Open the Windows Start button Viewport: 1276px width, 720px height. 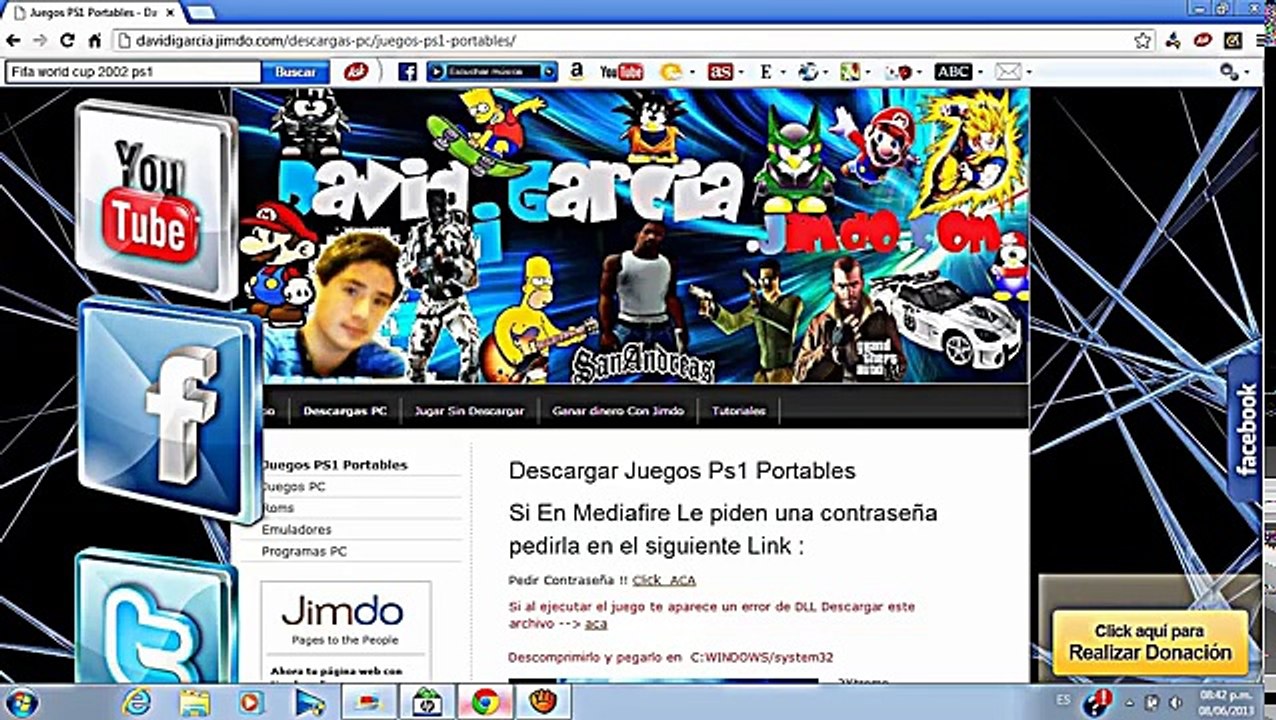tap(21, 701)
